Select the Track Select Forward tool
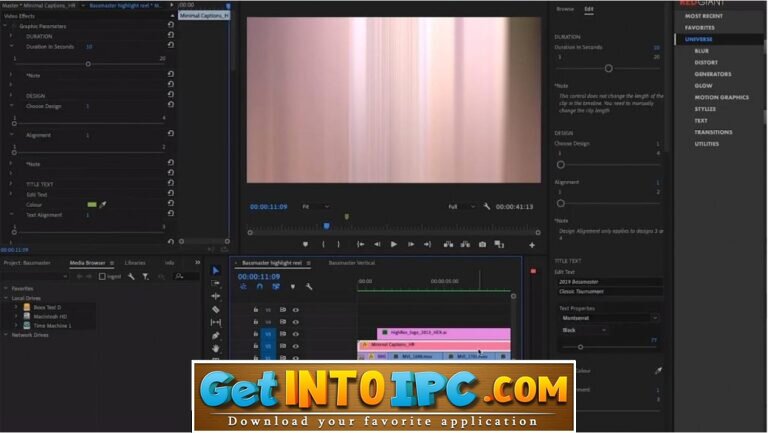The width and height of the screenshot is (768, 433). coord(216,283)
